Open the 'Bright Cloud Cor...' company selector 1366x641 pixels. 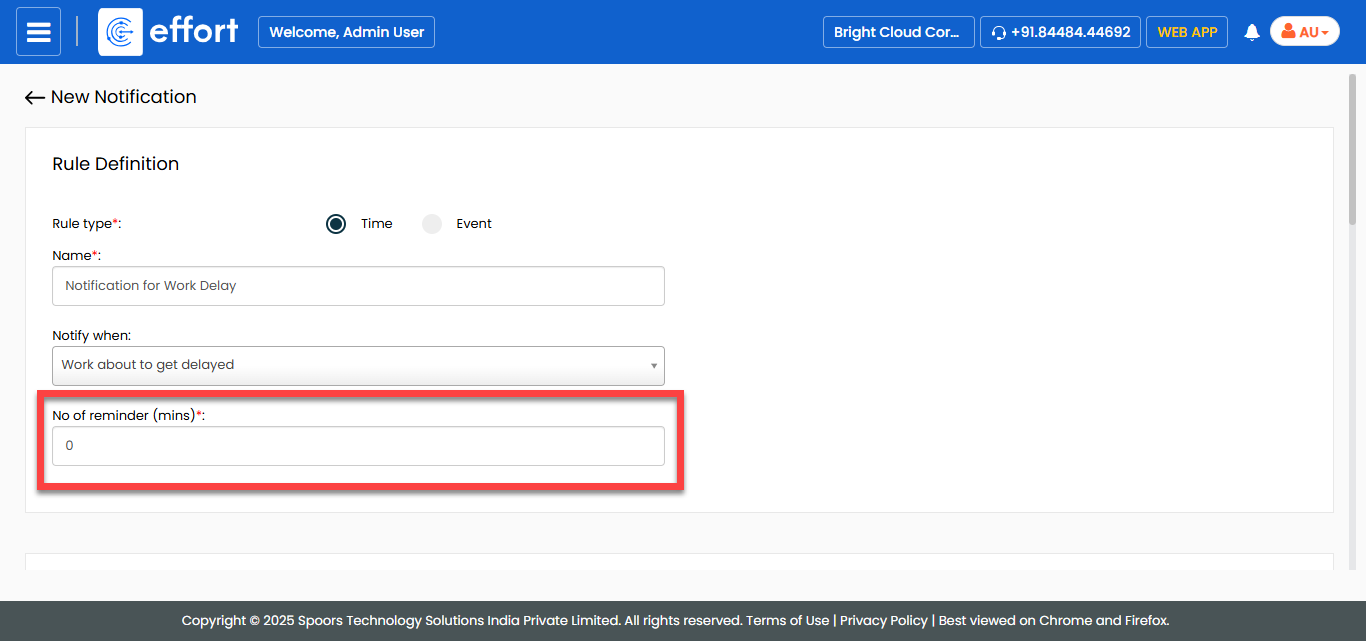point(897,32)
